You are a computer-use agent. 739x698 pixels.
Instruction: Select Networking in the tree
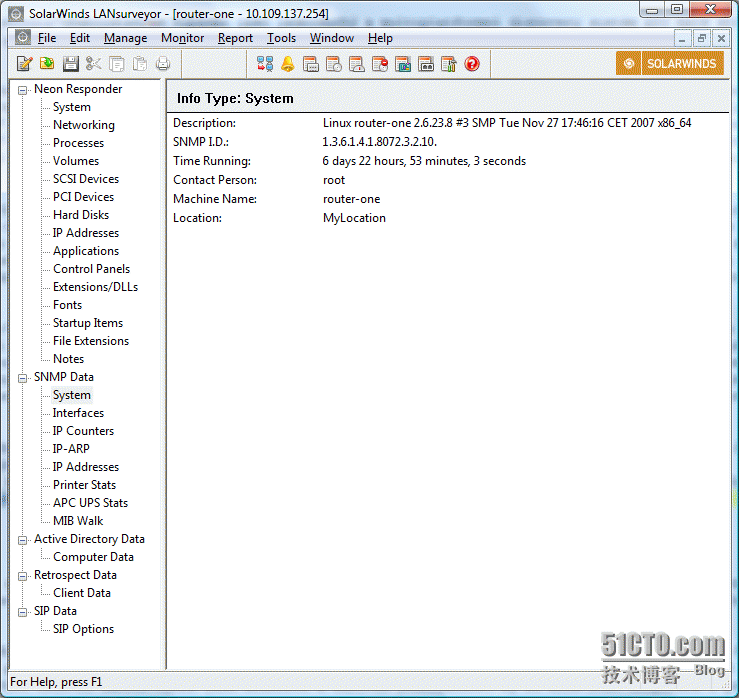point(84,125)
